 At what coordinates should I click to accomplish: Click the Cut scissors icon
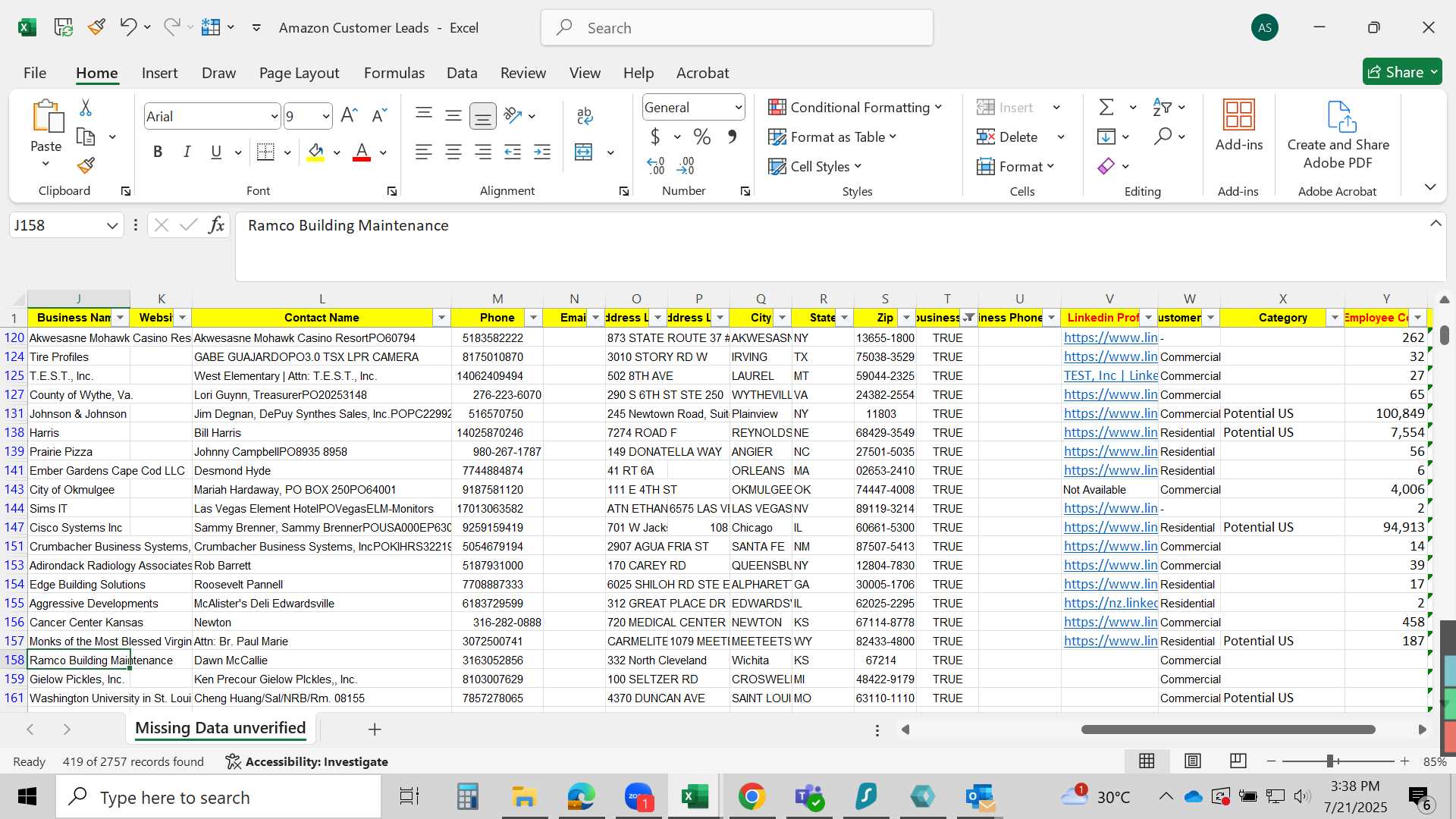coord(86,108)
